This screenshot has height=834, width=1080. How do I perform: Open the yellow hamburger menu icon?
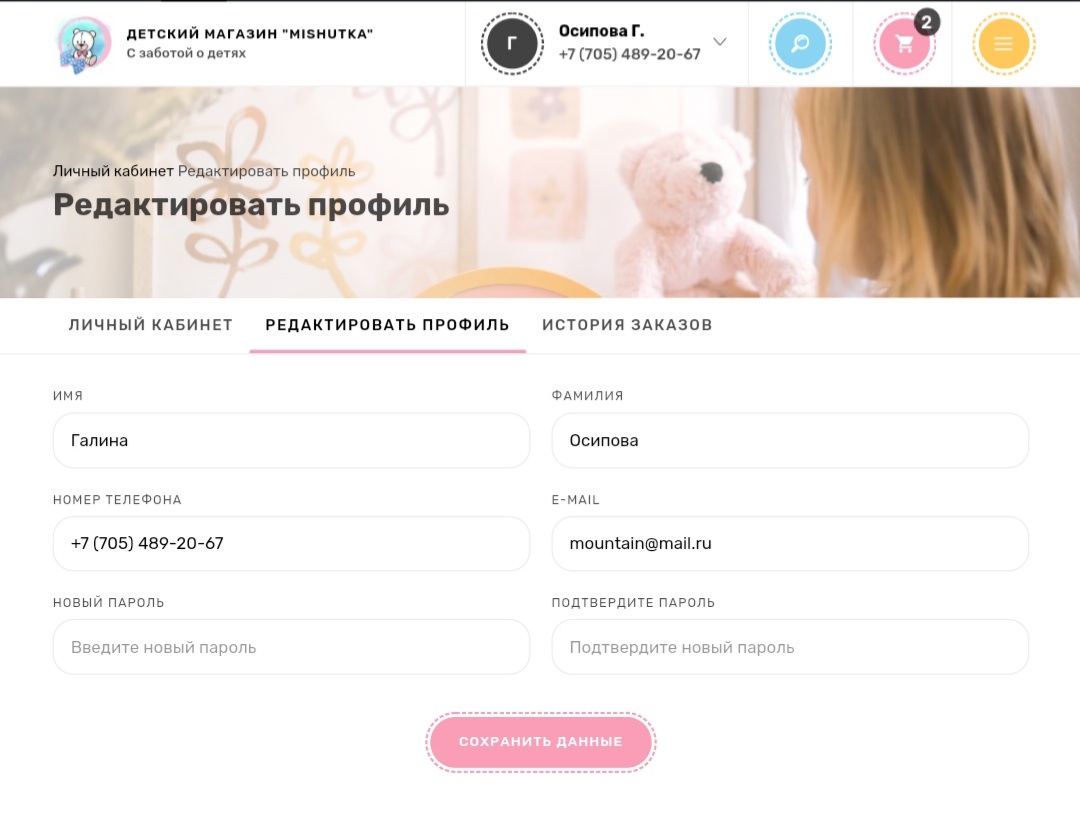1004,43
